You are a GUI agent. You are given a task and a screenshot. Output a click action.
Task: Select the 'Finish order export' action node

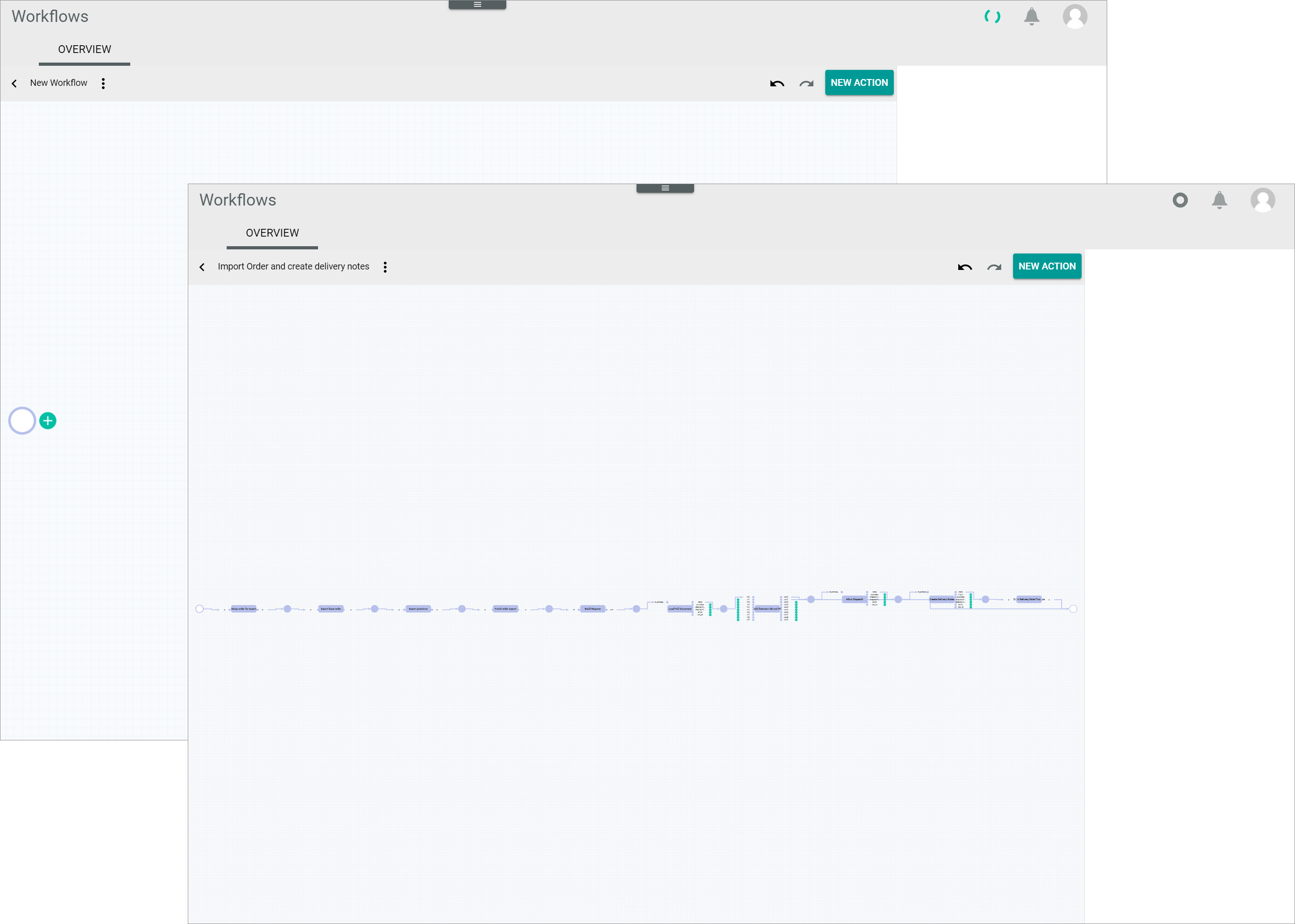[505, 609]
